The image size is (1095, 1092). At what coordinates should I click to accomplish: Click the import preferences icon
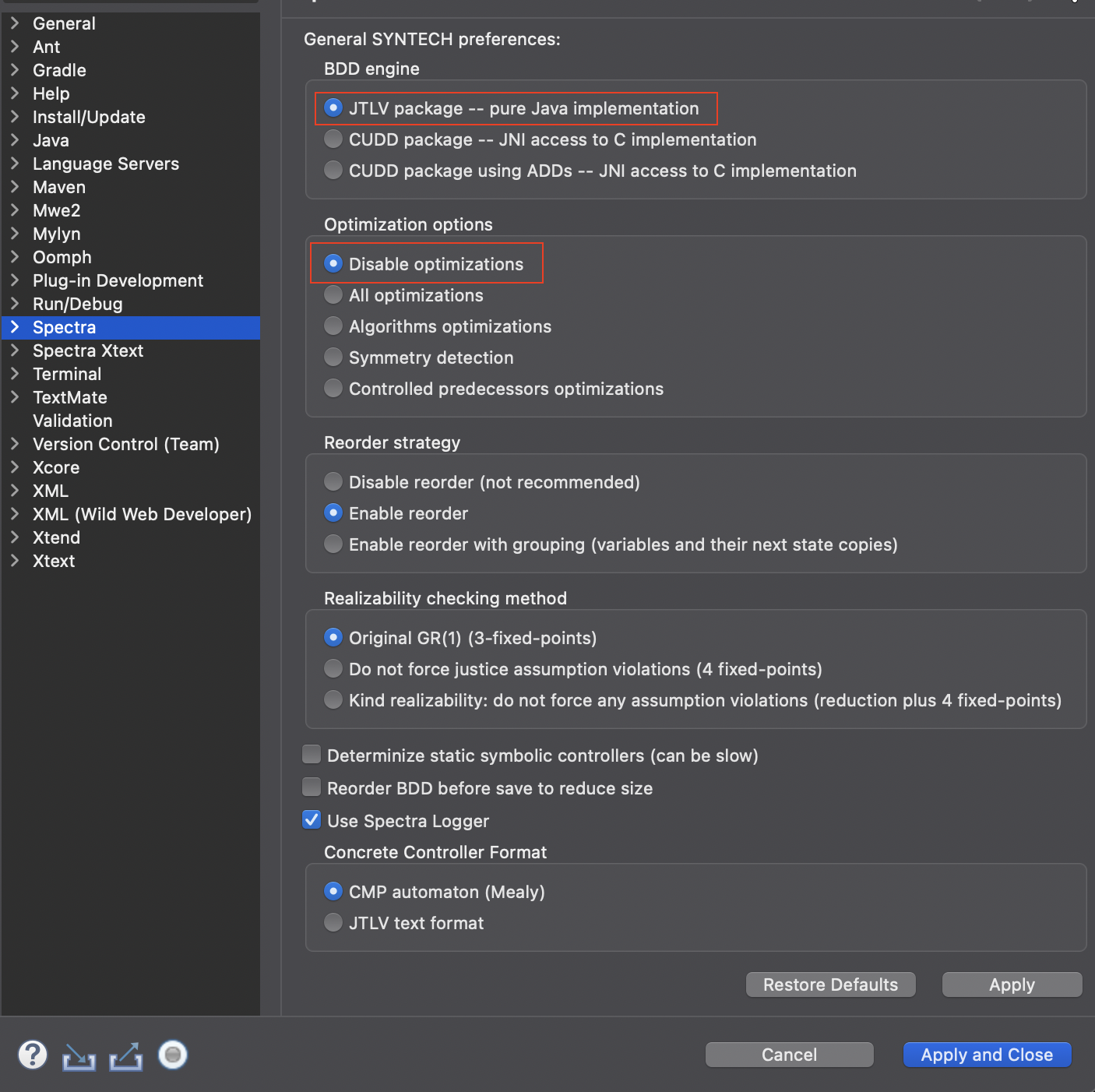79,1056
